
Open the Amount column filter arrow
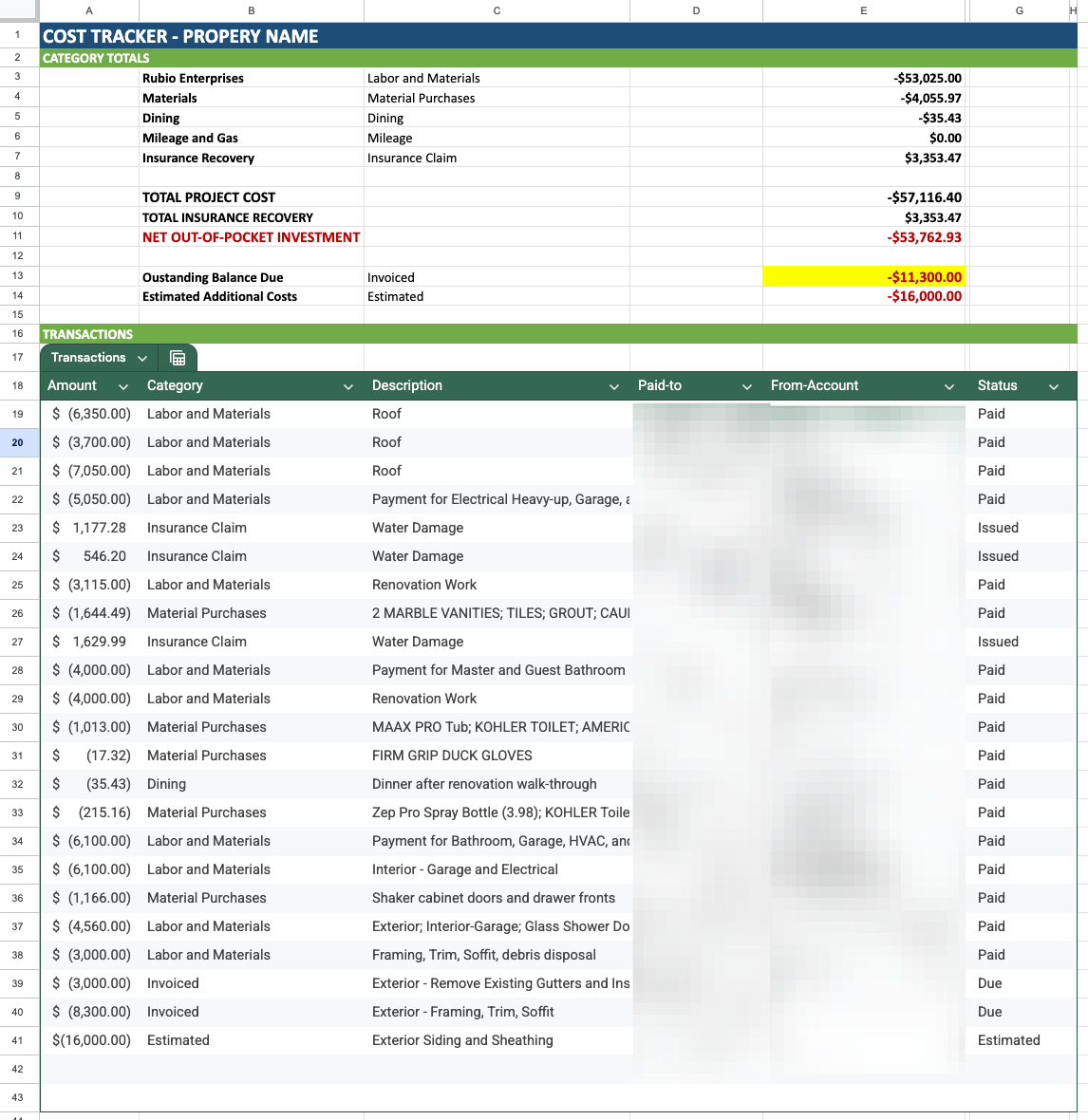(x=122, y=386)
